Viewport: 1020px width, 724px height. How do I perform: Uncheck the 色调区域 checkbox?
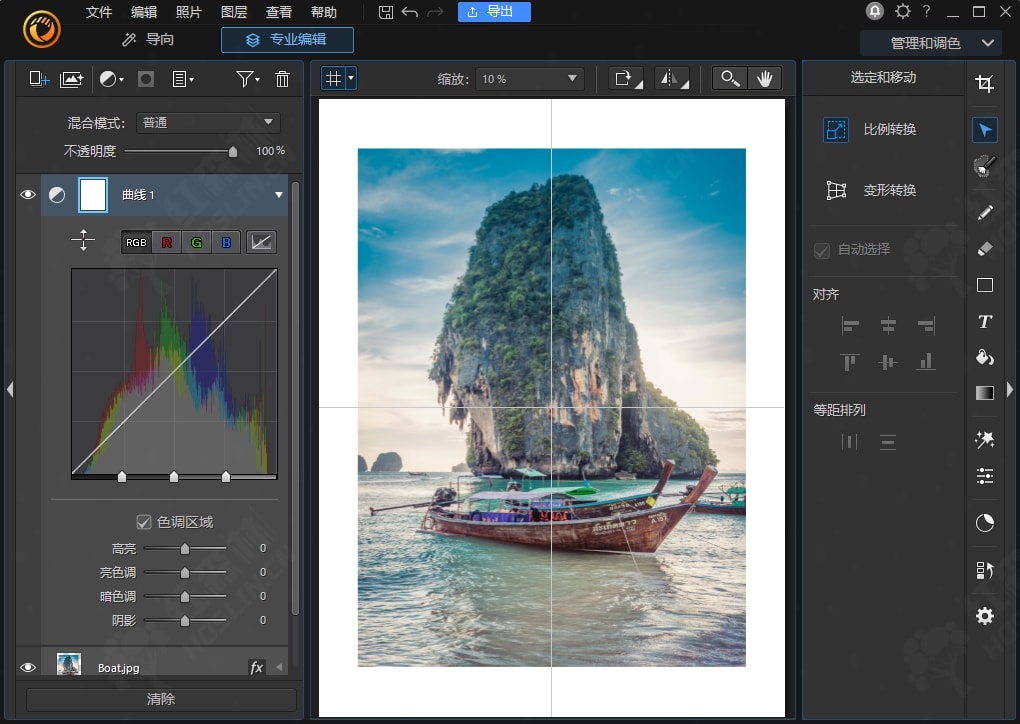(144, 522)
